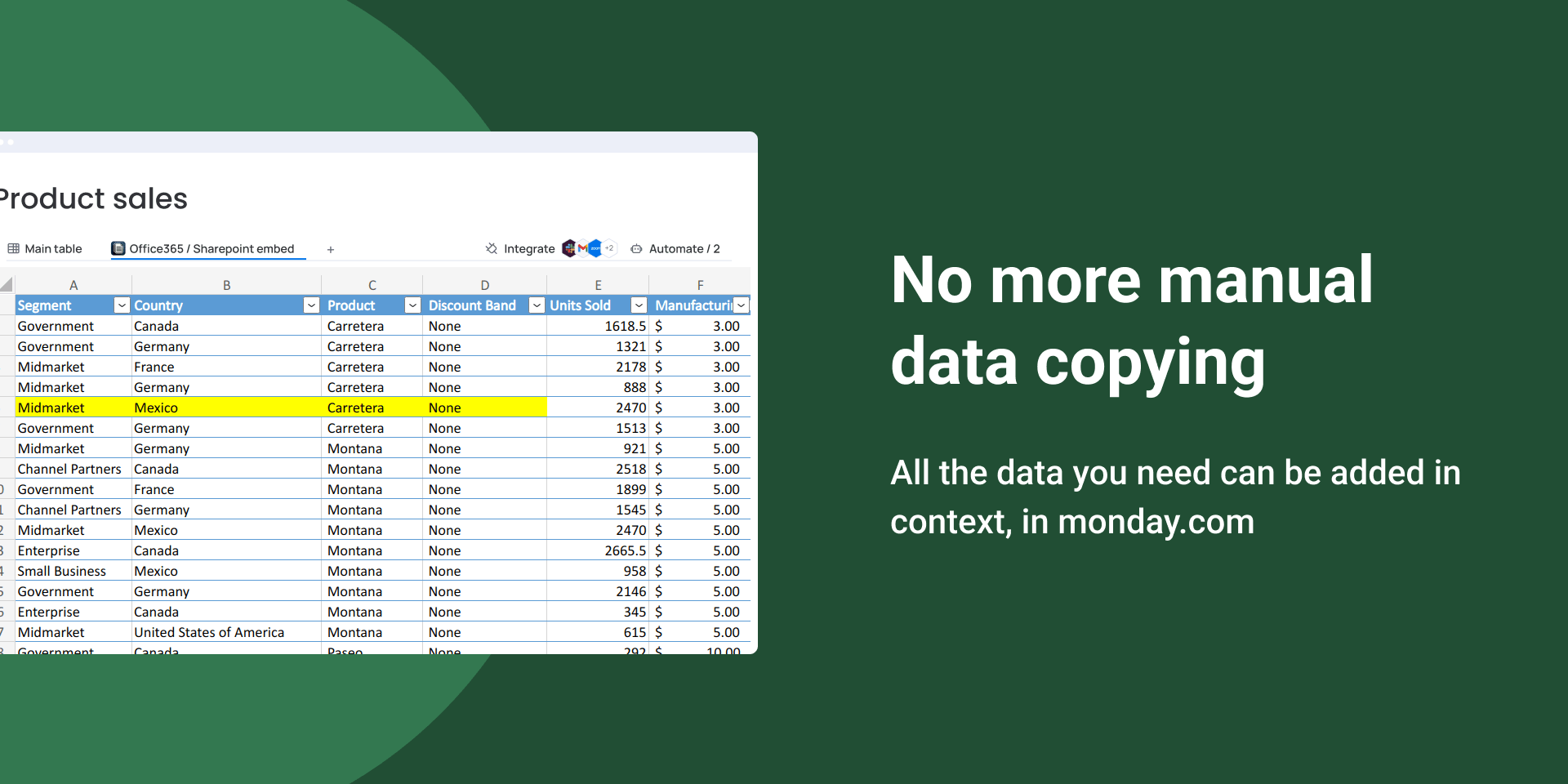Select France in the 2178 units row

[226, 367]
